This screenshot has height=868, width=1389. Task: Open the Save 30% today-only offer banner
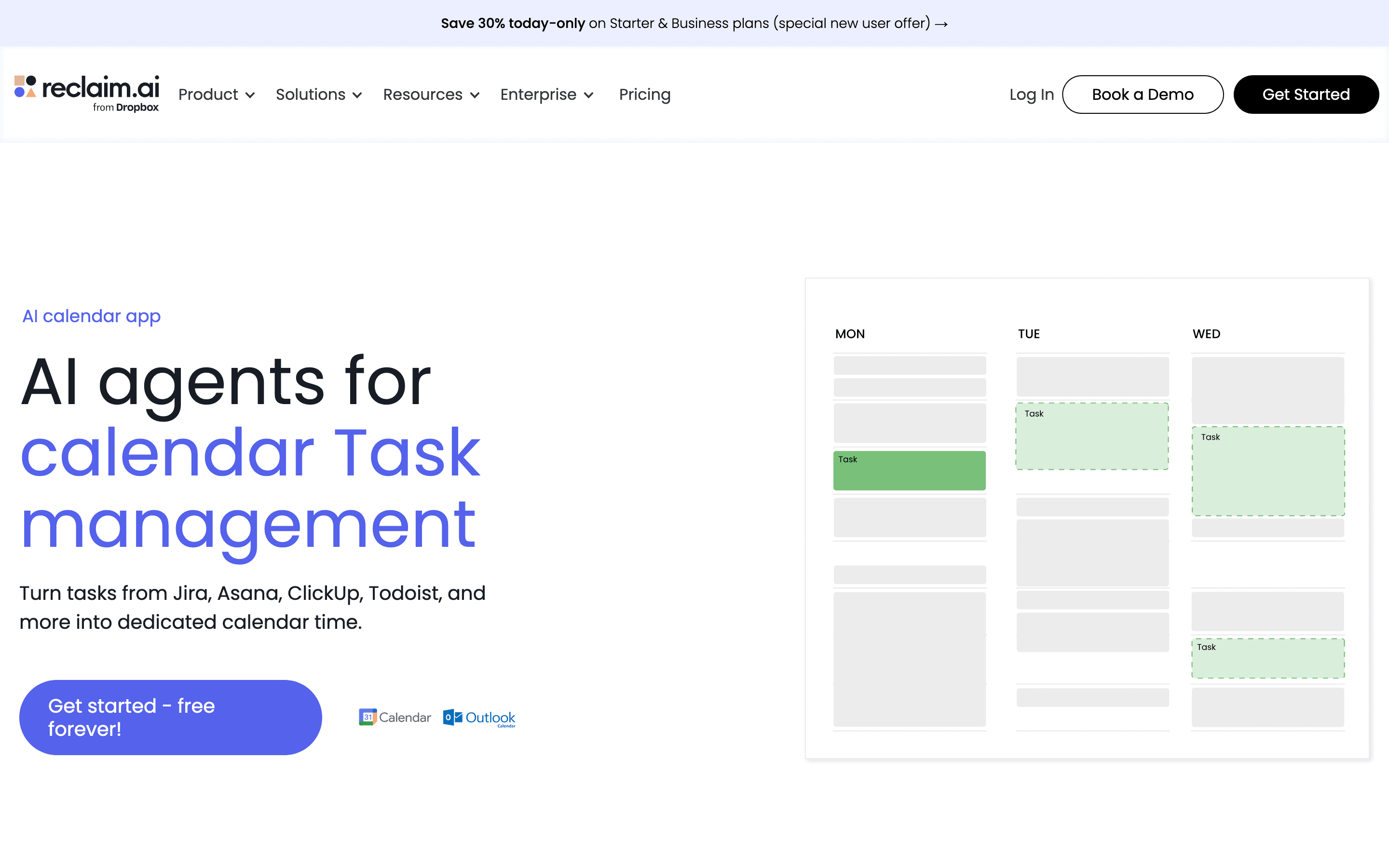(x=694, y=24)
